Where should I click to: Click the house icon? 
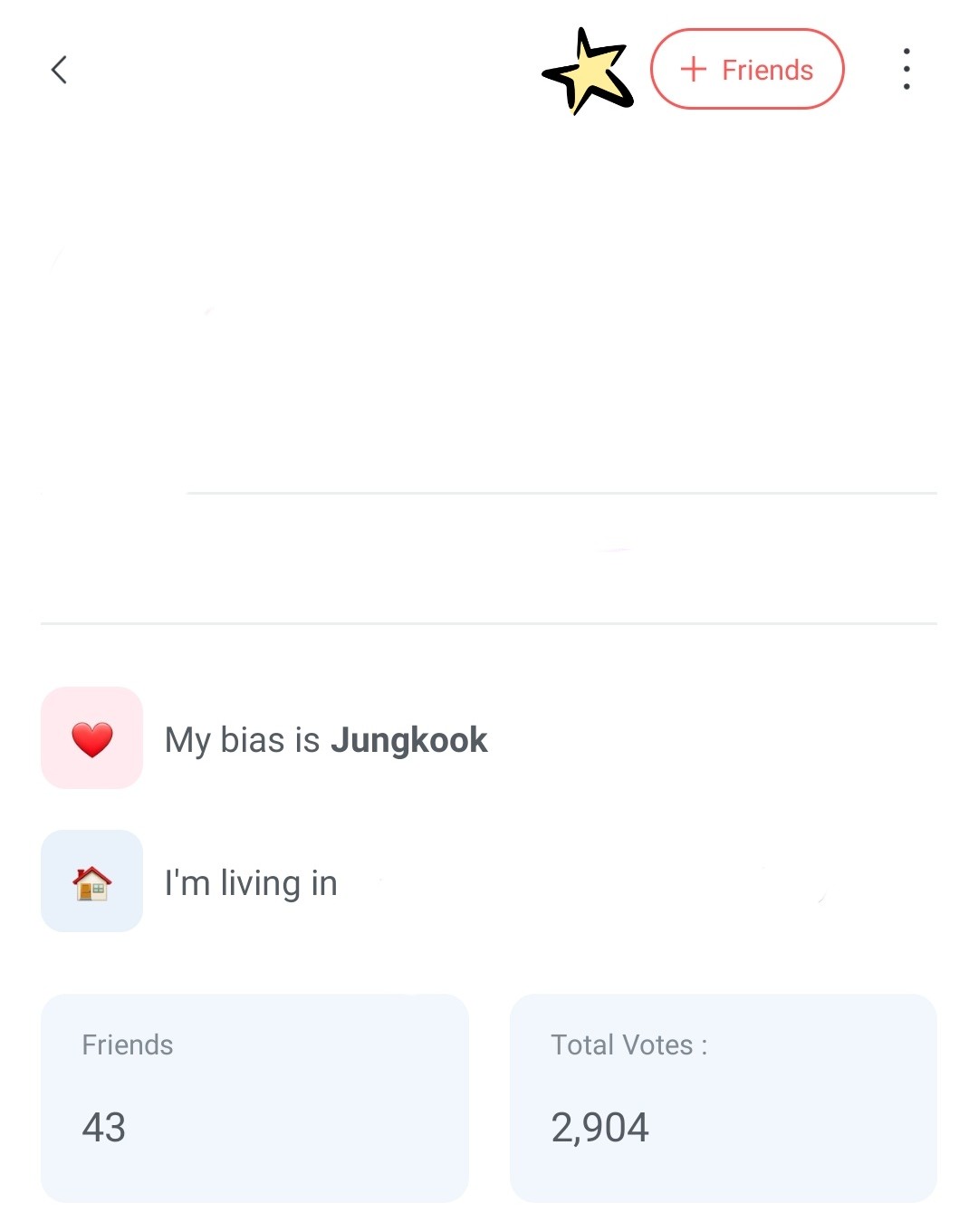91,882
